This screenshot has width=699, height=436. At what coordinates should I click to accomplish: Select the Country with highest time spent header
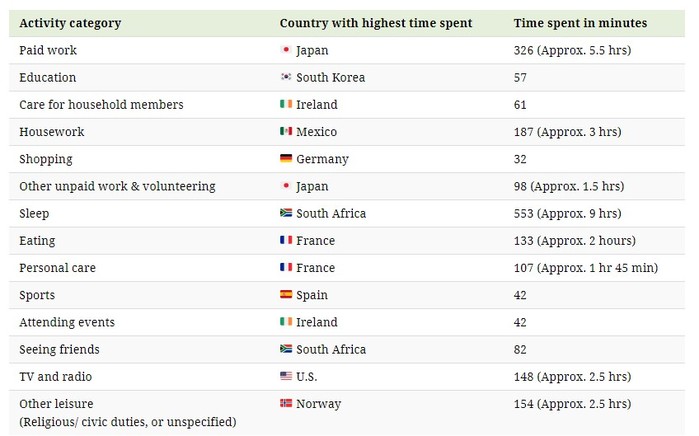376,23
